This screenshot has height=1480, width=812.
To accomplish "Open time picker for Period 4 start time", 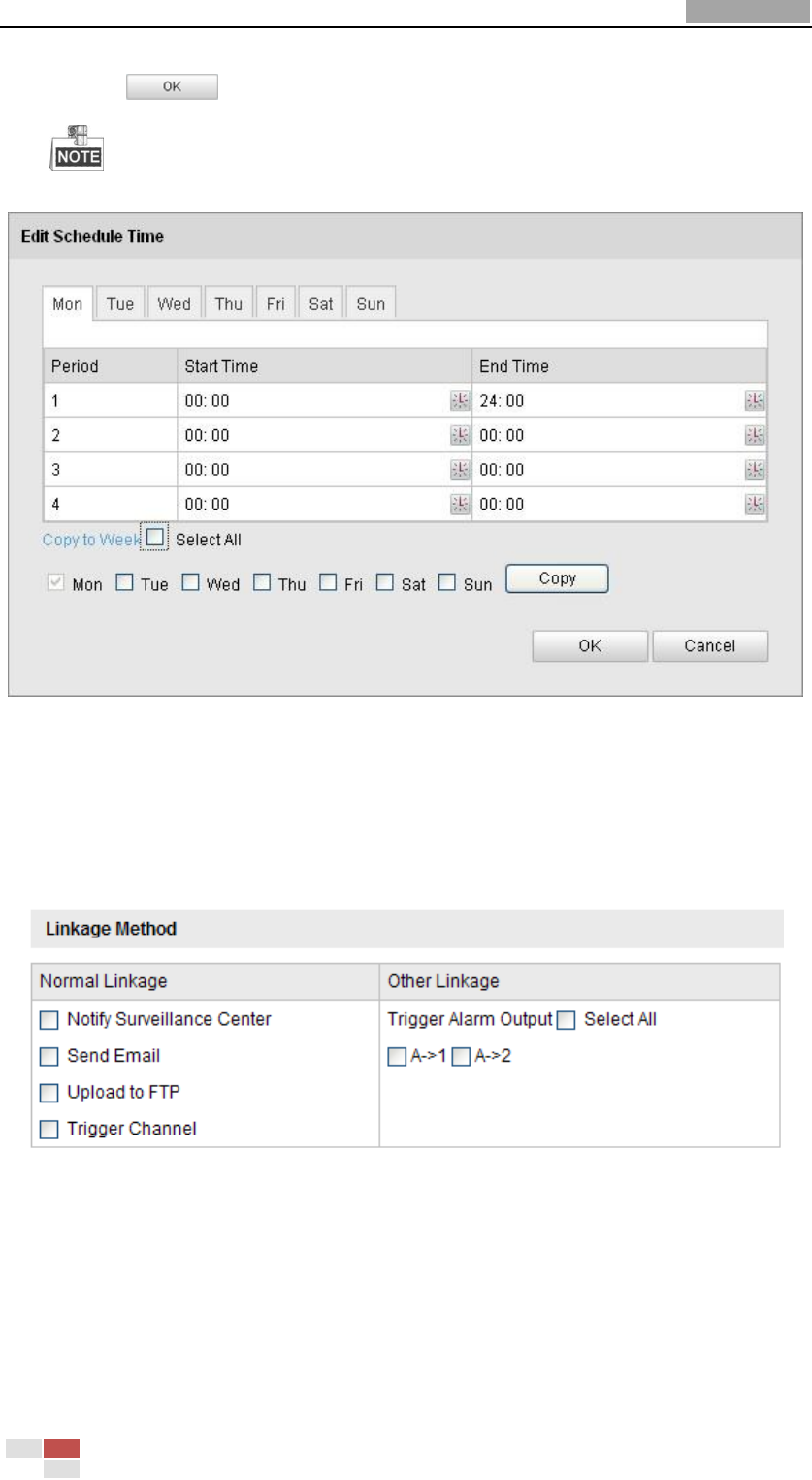I will 460,504.
